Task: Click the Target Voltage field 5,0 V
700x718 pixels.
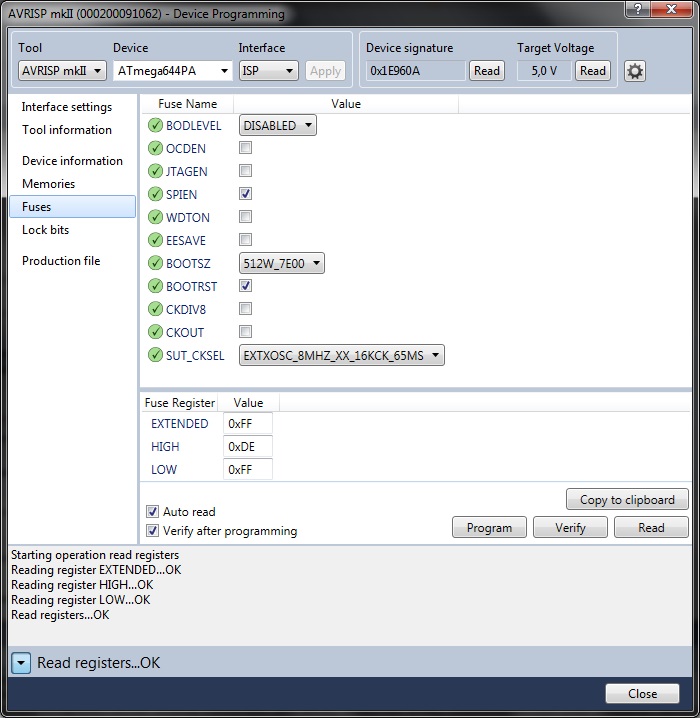Action: coord(544,71)
